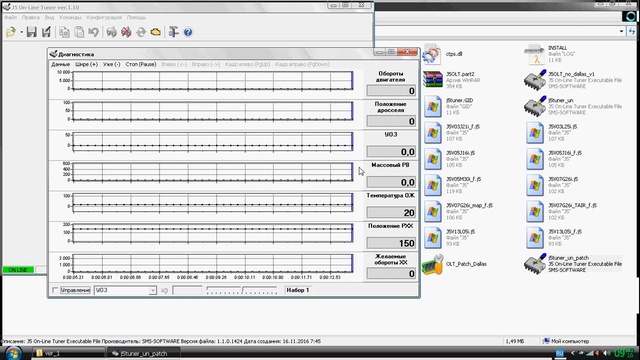This screenshot has width=640, height=360.
Task: Expand the Explorer address bar dropdown arrow
Action: (x=621, y=31)
